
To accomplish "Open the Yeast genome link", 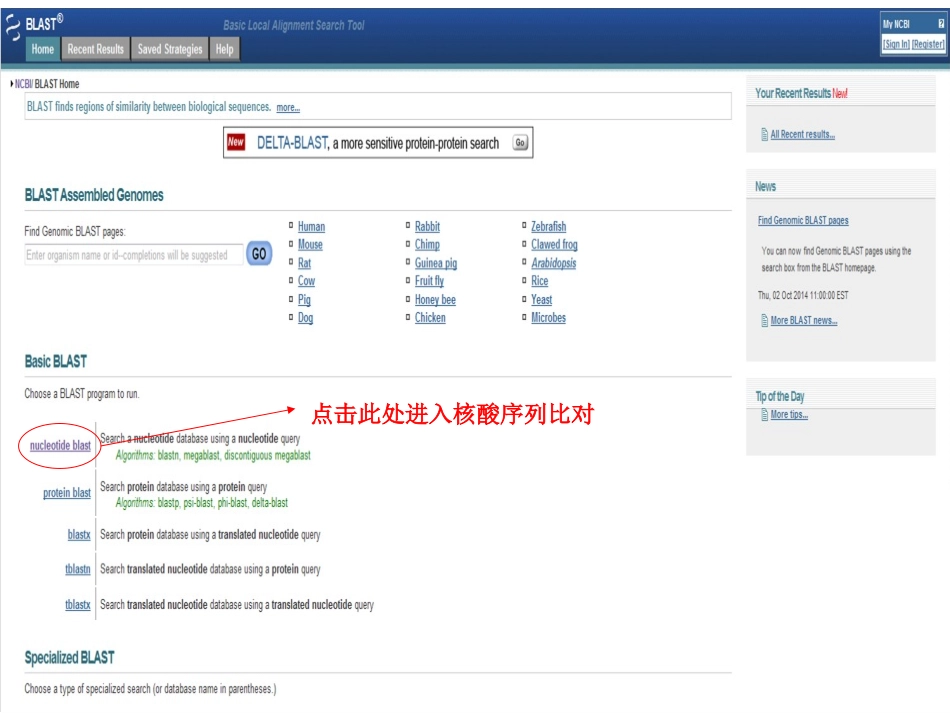I will point(542,299).
